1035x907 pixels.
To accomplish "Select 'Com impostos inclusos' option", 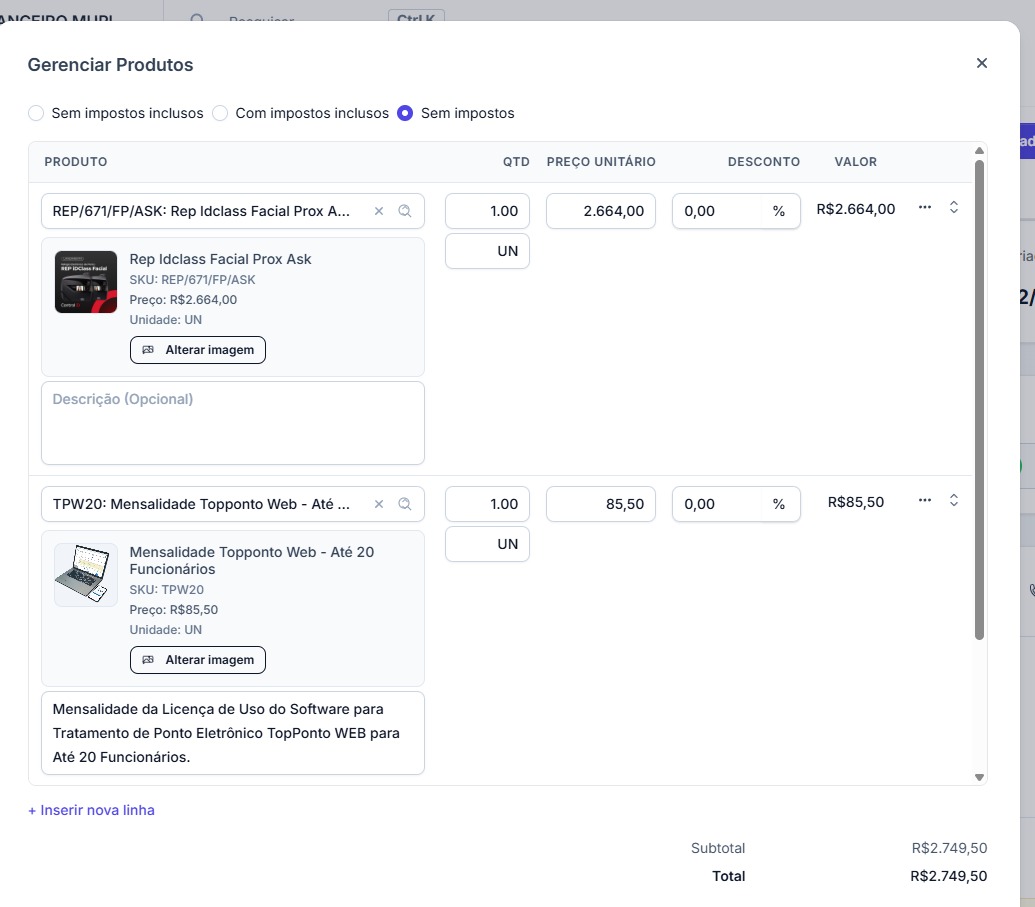I will (x=220, y=113).
